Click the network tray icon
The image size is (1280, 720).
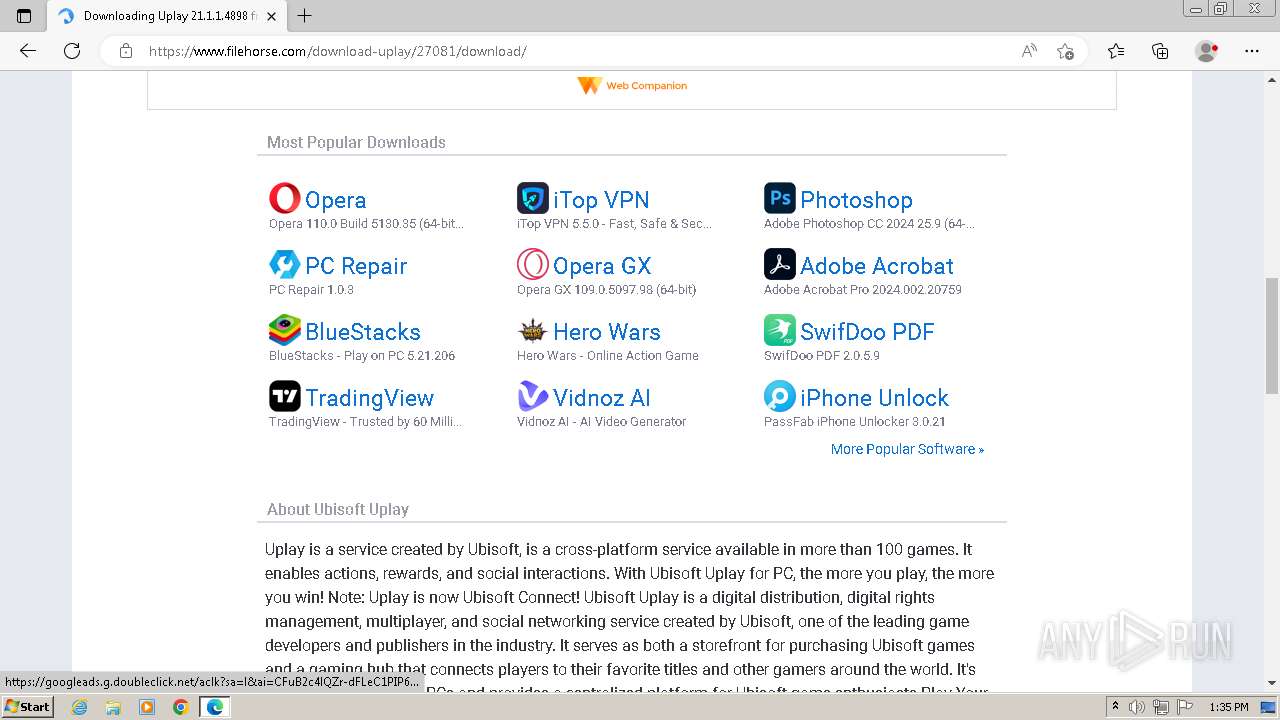click(x=1160, y=707)
